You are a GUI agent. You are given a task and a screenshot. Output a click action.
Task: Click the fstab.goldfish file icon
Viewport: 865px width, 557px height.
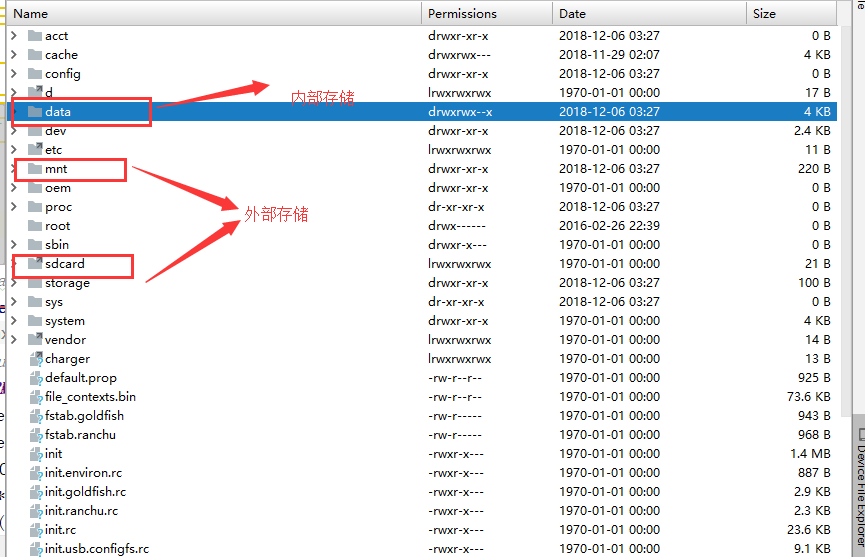click(x=36, y=416)
